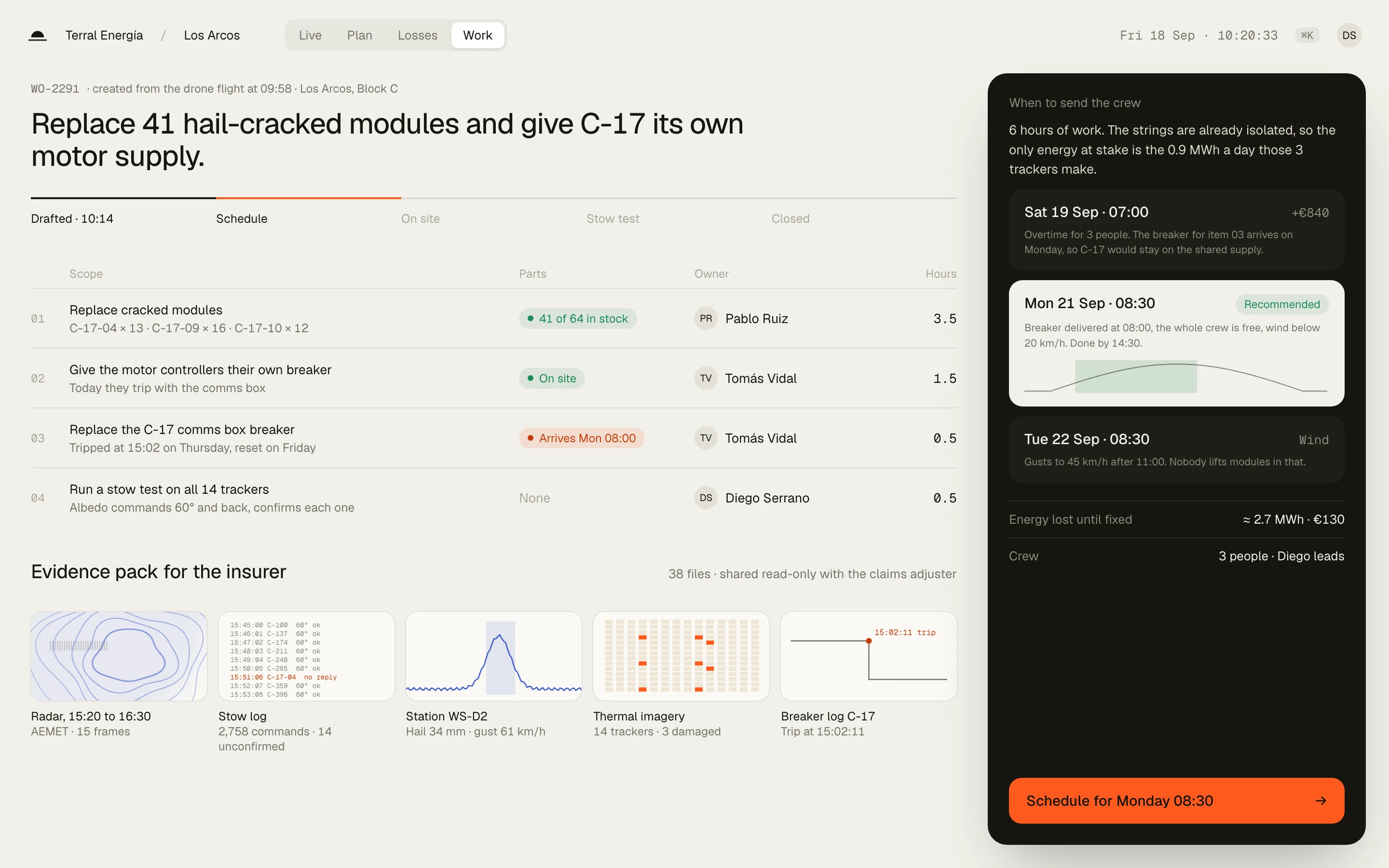Click the On site stage marker
The width and height of the screenshot is (1389, 868).
[420, 219]
